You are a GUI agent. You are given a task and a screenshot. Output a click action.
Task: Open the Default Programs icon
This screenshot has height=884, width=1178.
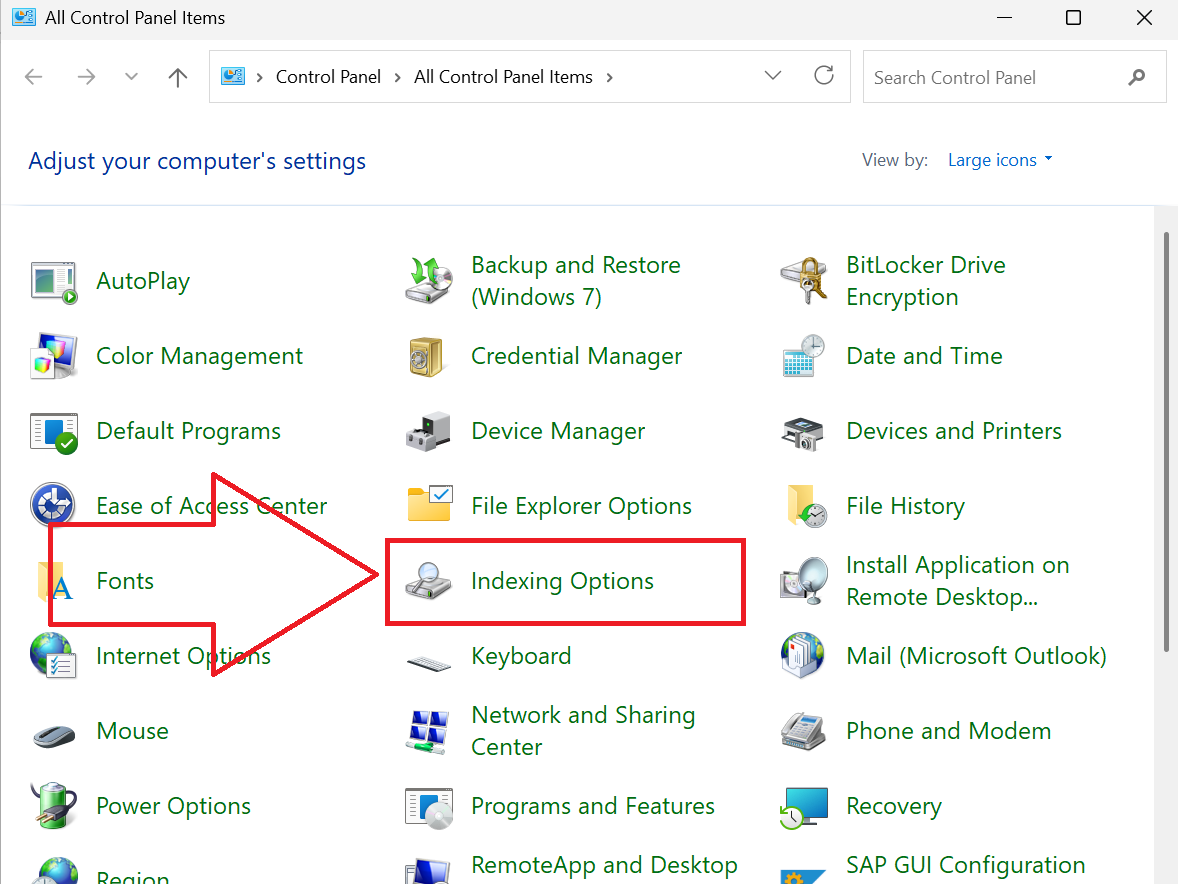click(53, 432)
